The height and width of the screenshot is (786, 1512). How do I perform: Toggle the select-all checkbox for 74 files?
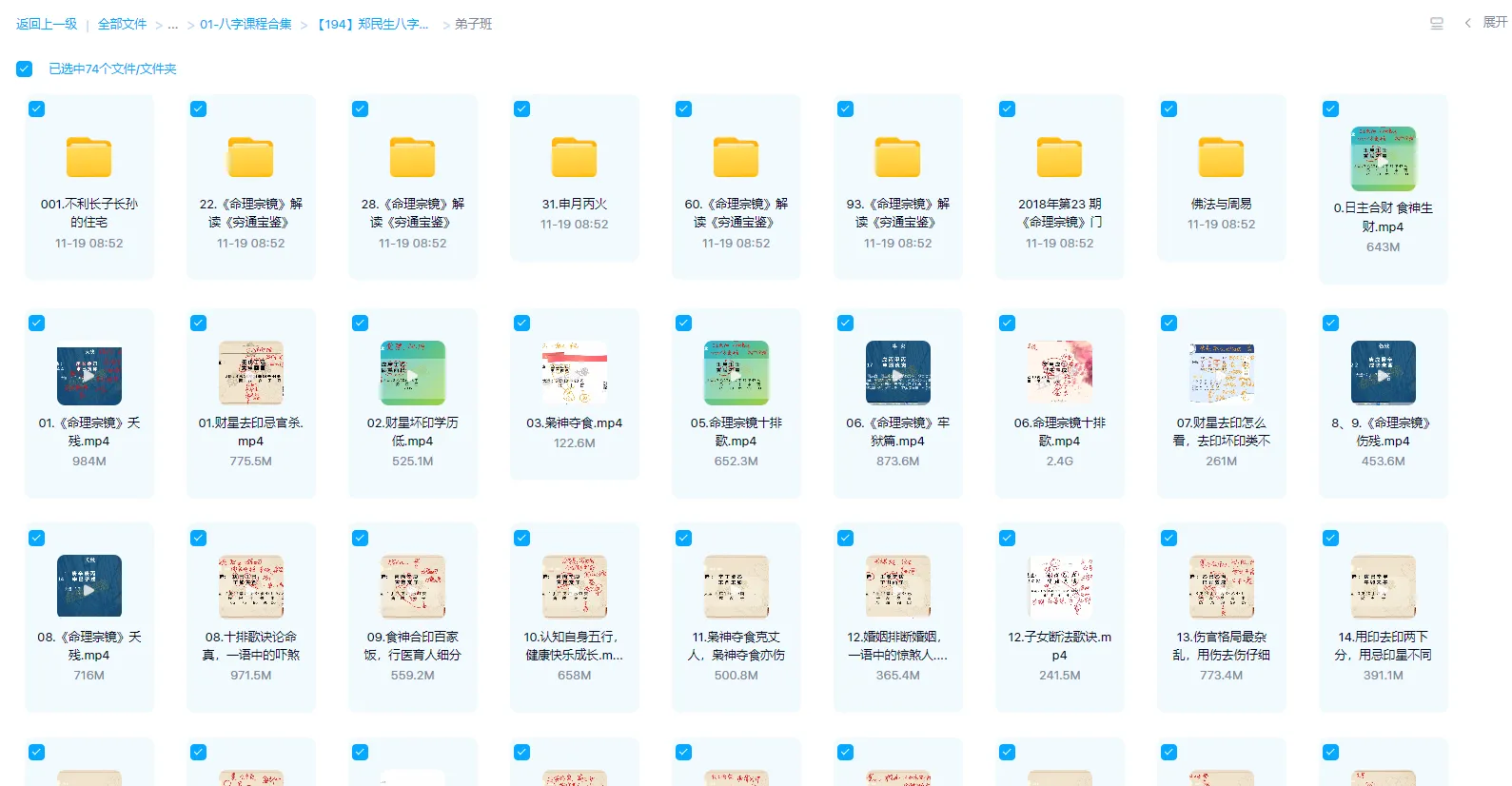(25, 69)
